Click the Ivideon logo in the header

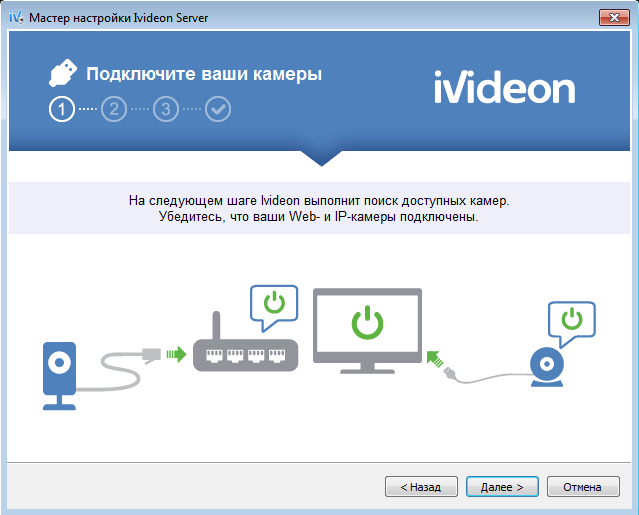(x=505, y=87)
